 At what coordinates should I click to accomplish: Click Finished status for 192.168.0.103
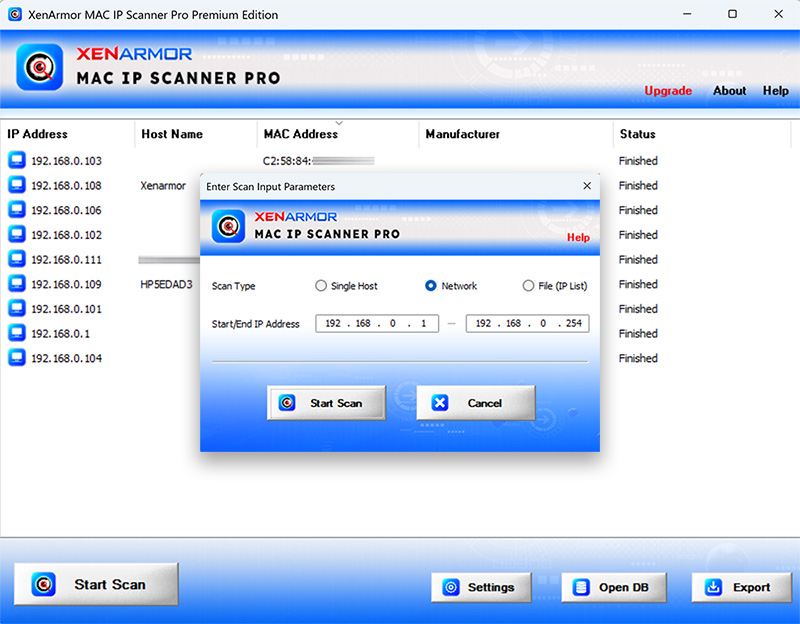tap(638, 161)
